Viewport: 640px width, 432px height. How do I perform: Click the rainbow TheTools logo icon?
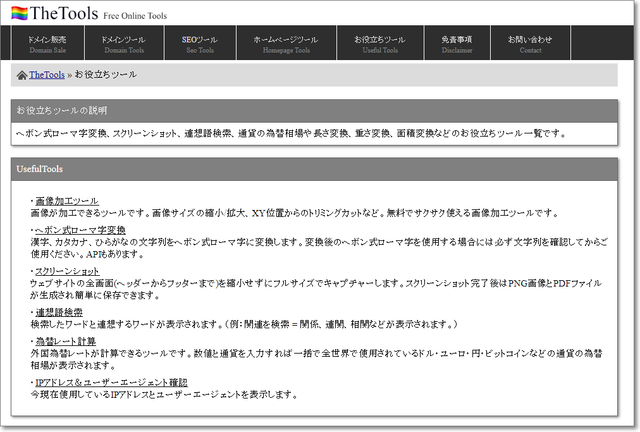coord(19,13)
